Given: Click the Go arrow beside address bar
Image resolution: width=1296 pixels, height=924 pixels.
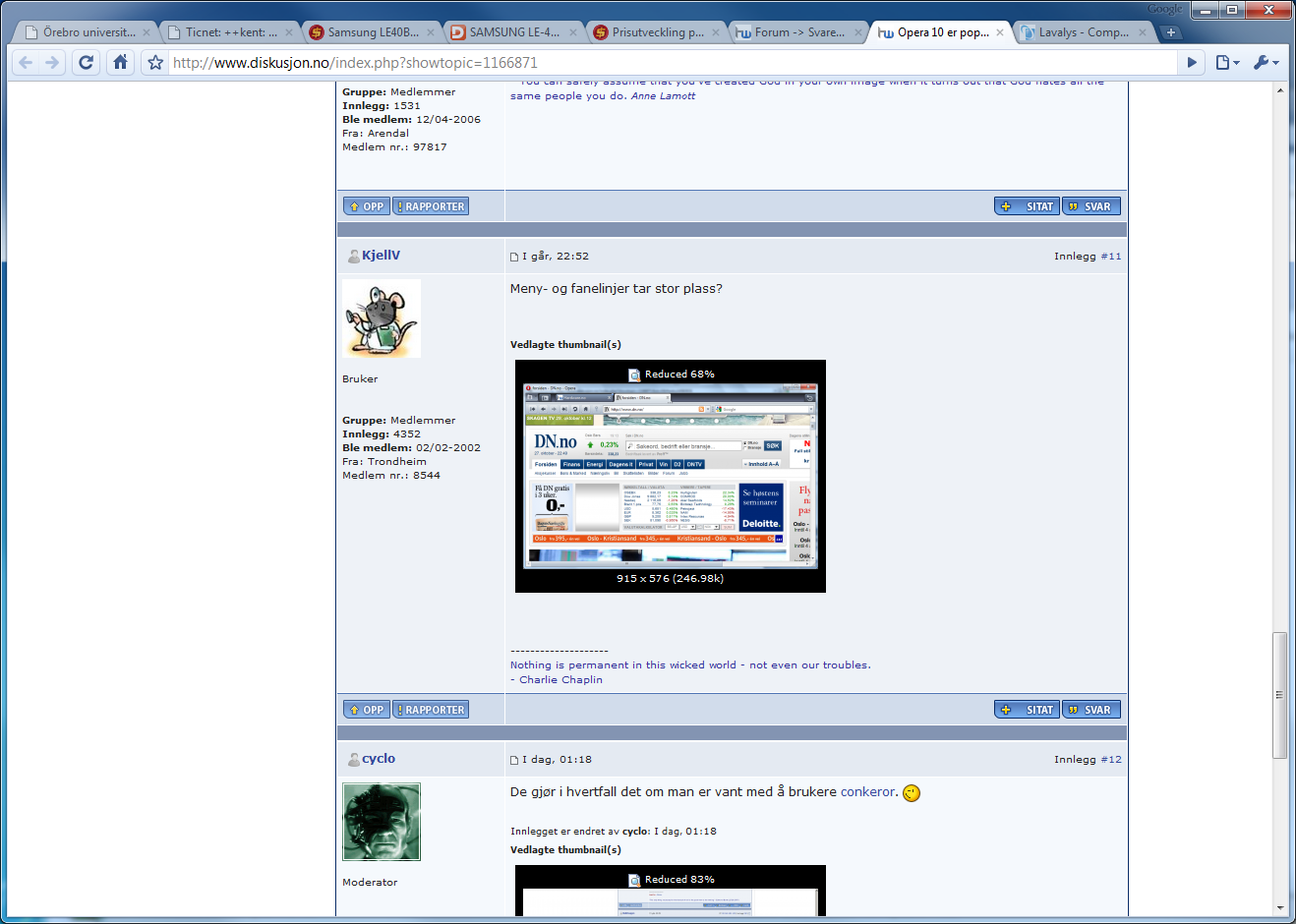Looking at the screenshot, I should pos(1192,62).
